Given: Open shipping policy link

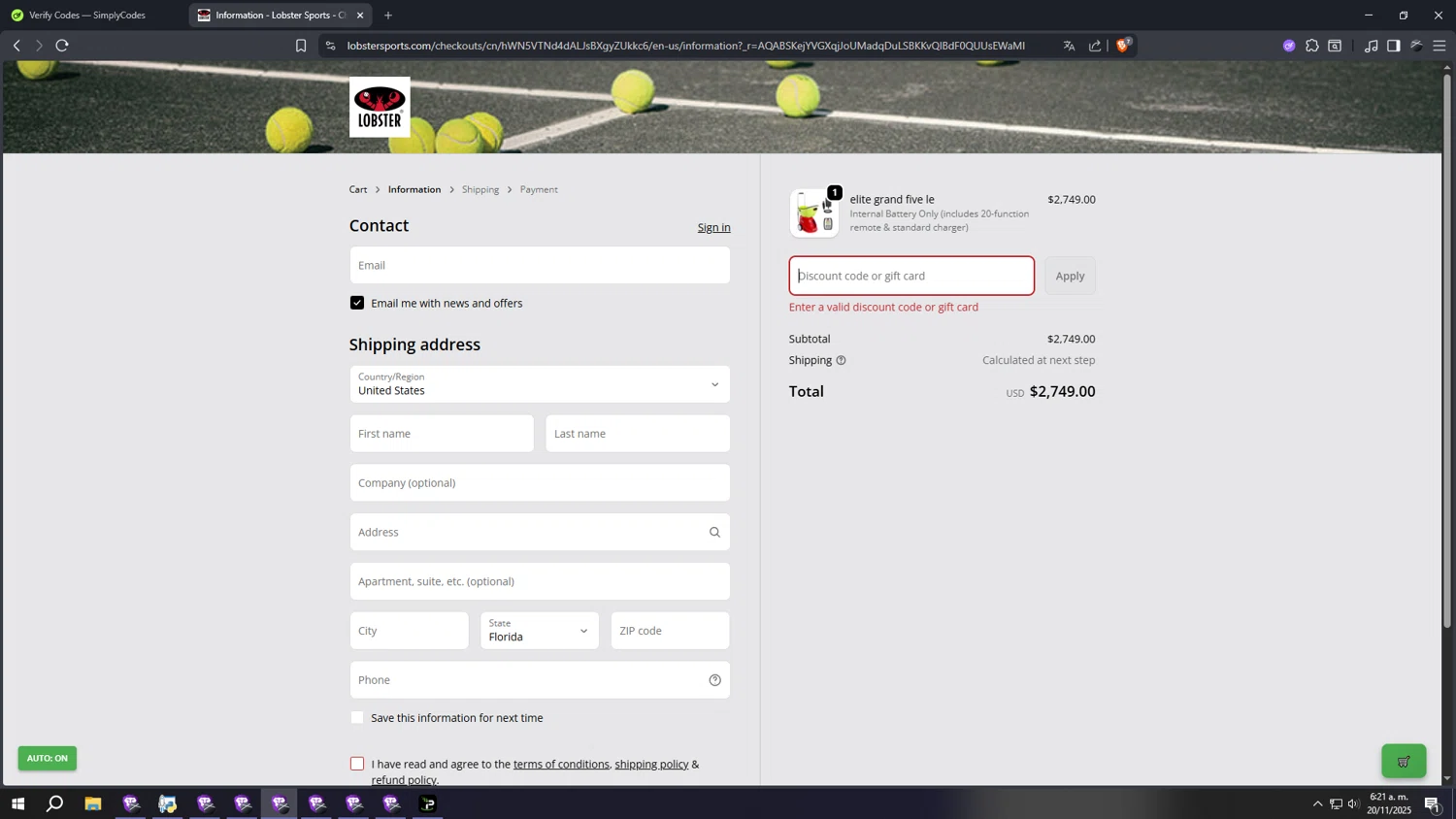Looking at the screenshot, I should pos(651,765).
